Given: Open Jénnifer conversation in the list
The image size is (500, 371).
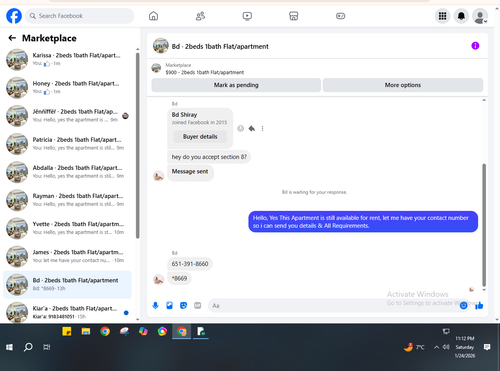Looking at the screenshot, I should (67, 116).
